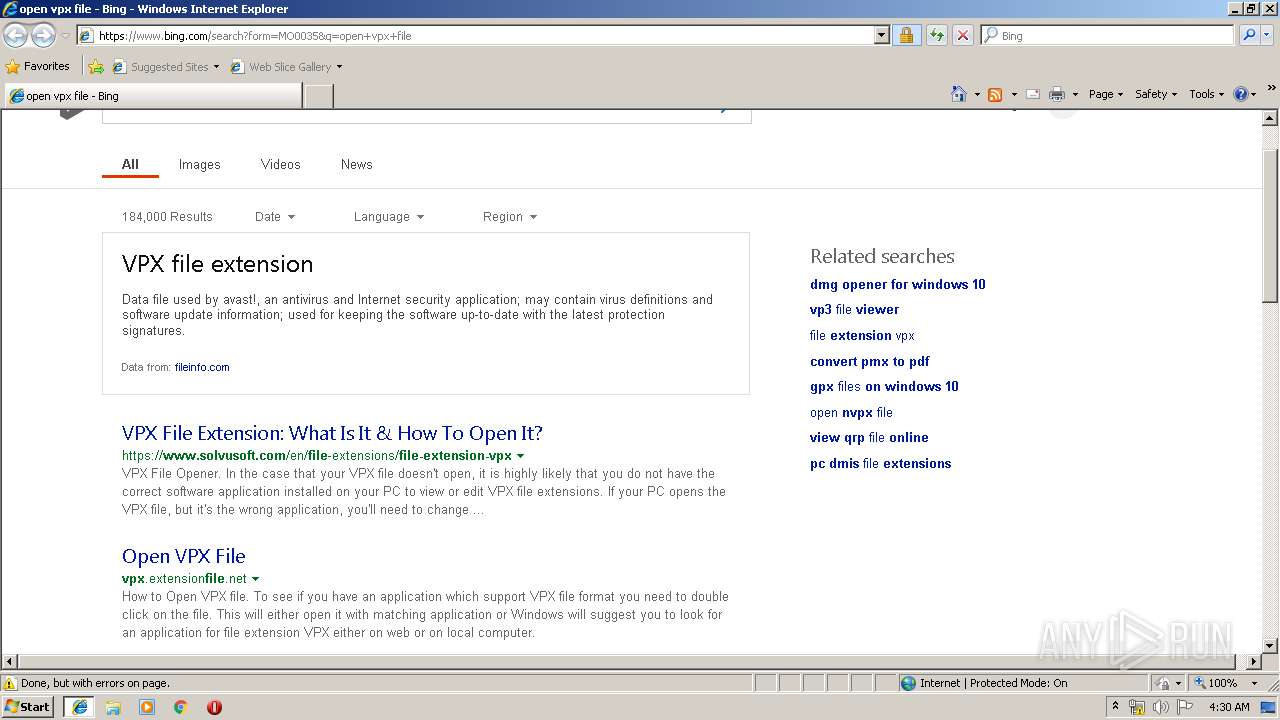Click the Internet Protected Mode zone indicator
This screenshot has width=1280, height=720.
pyautogui.click(x=983, y=683)
